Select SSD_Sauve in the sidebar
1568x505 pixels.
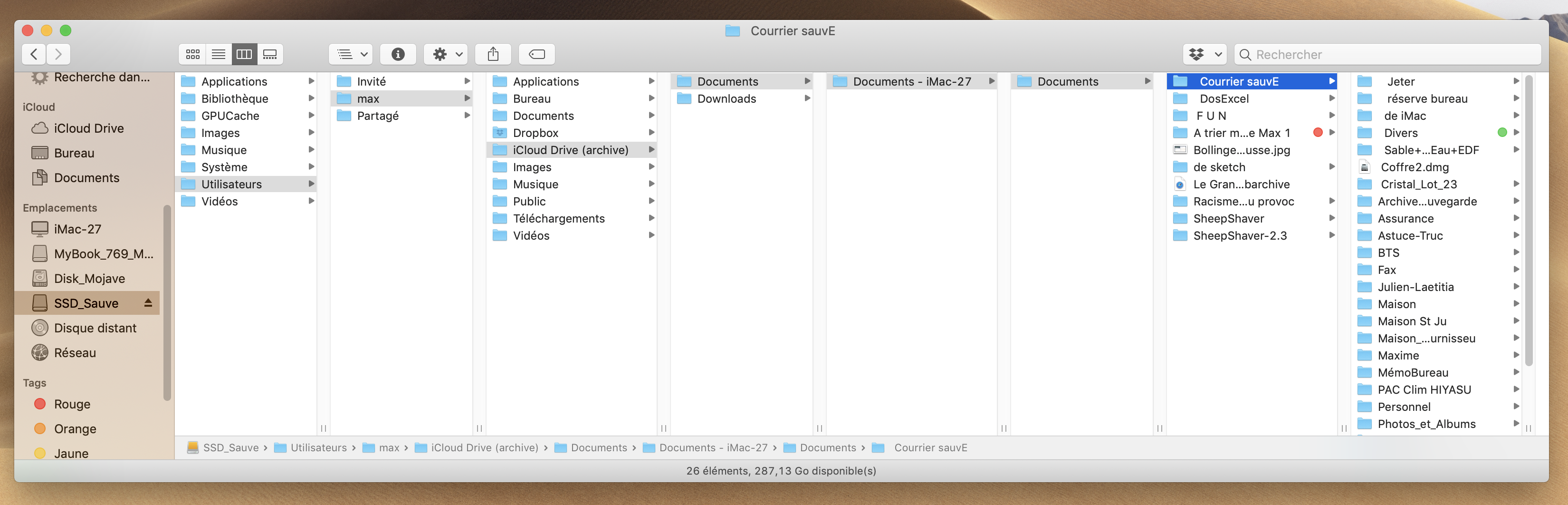point(87,303)
